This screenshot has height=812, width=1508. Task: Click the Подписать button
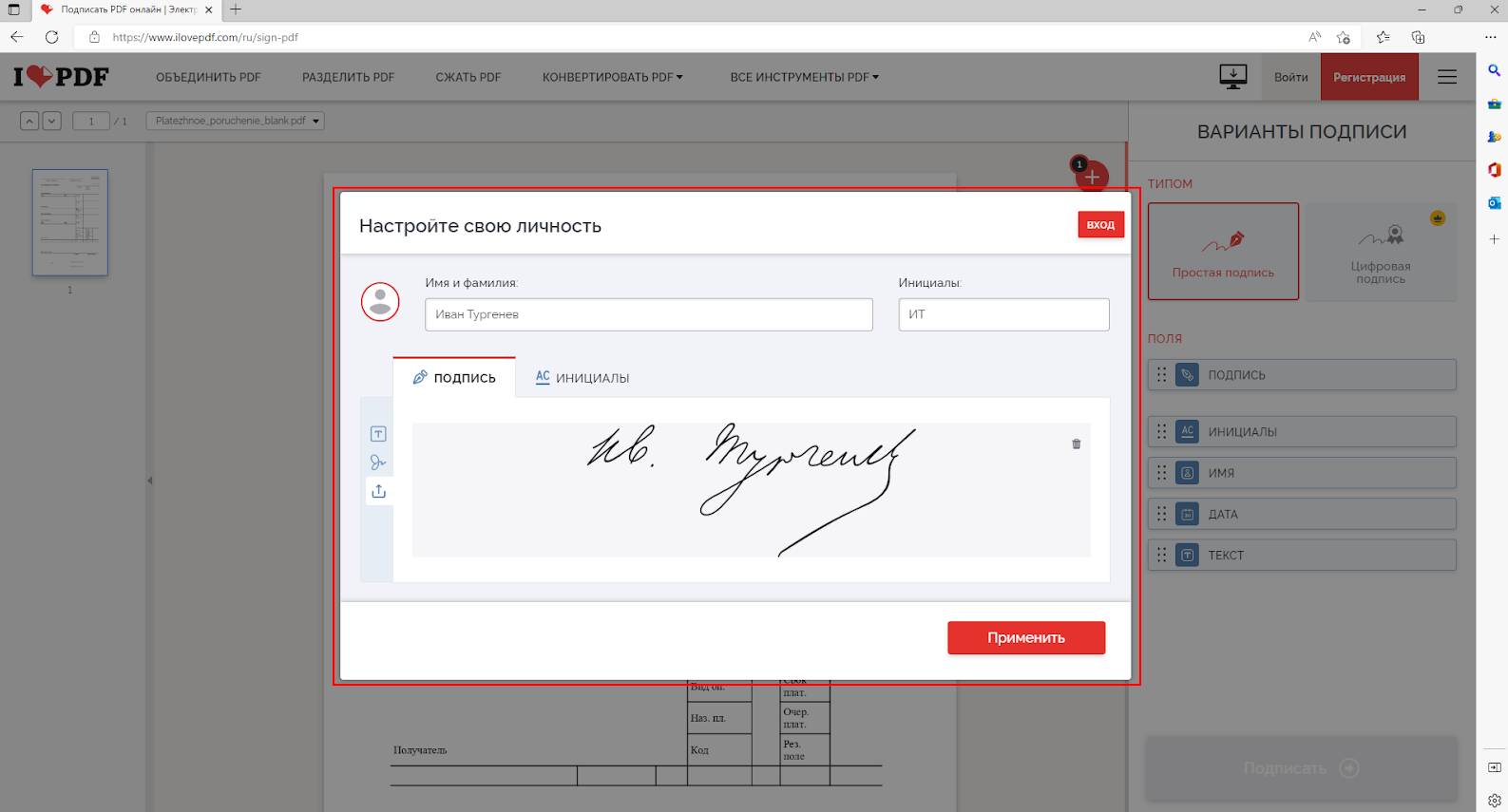pos(1301,768)
